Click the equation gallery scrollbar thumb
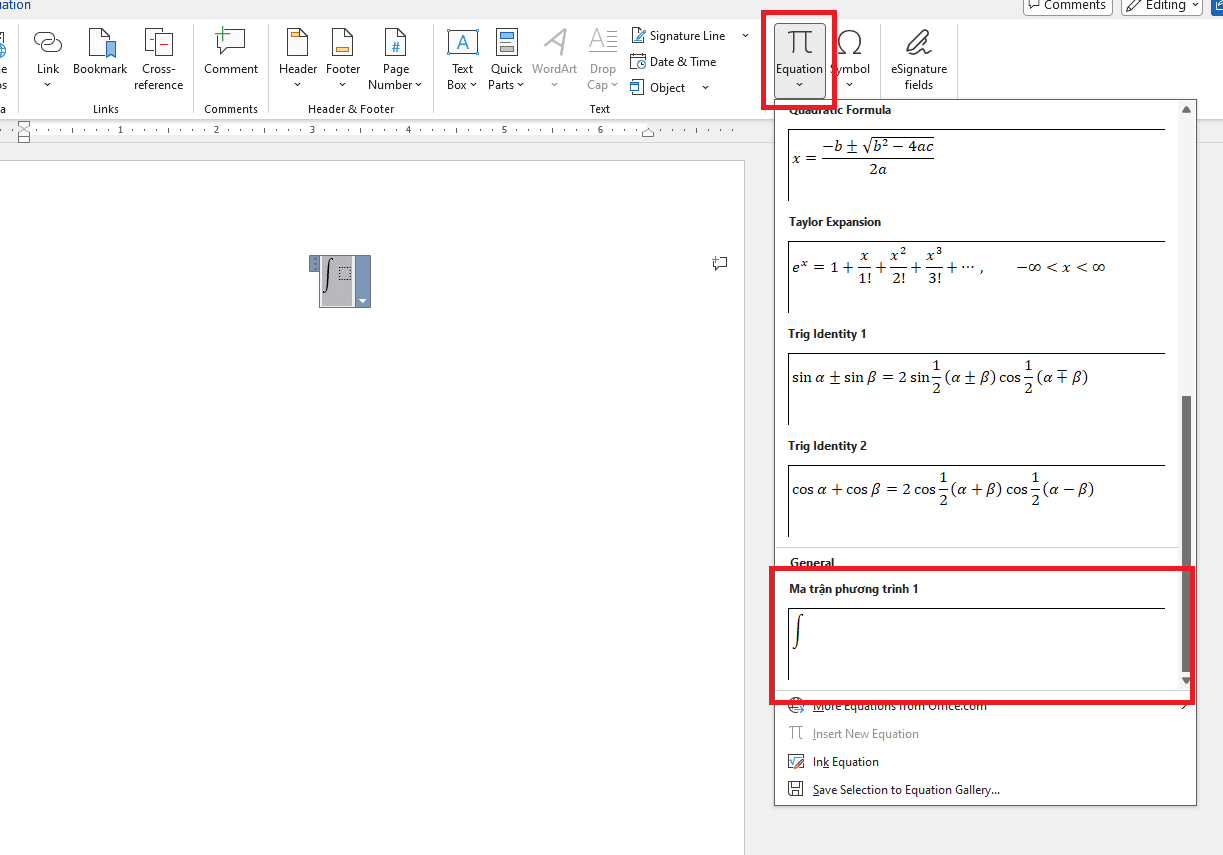This screenshot has width=1223, height=855. [1187, 533]
